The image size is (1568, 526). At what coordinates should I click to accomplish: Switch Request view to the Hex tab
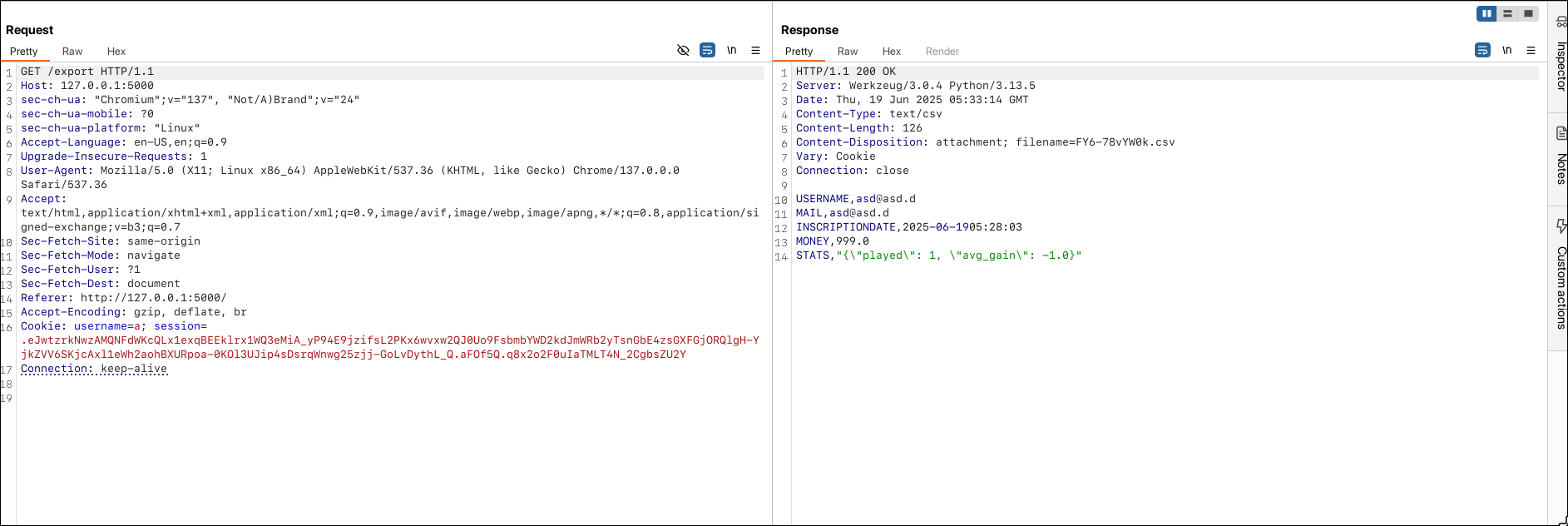tap(116, 52)
